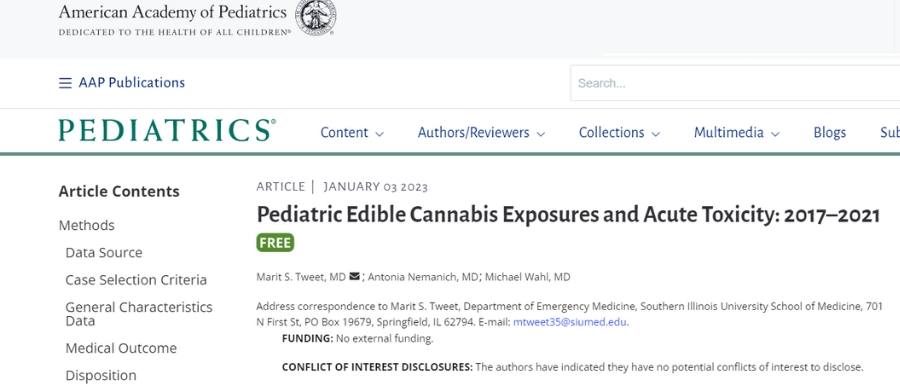Select author Michael Wahl, MD
This screenshot has width=900, height=390.
527,277
